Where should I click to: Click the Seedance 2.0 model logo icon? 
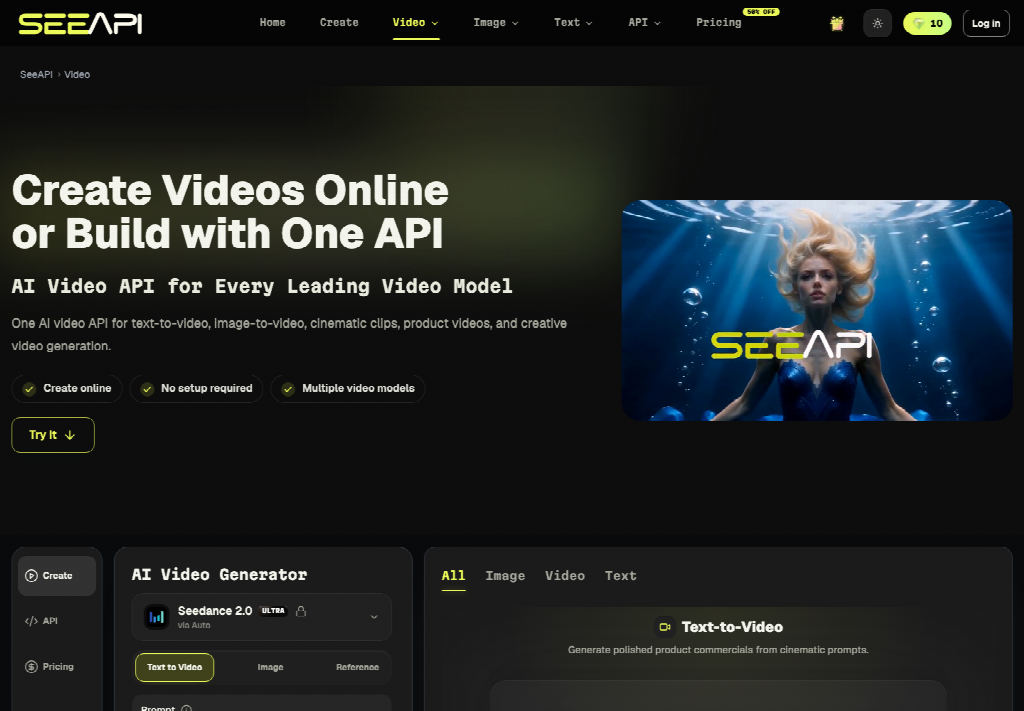coord(157,616)
